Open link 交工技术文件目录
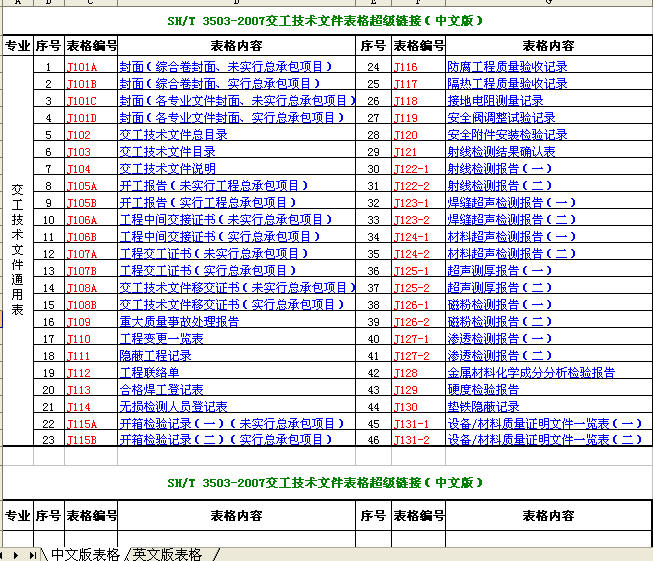 tap(167, 152)
